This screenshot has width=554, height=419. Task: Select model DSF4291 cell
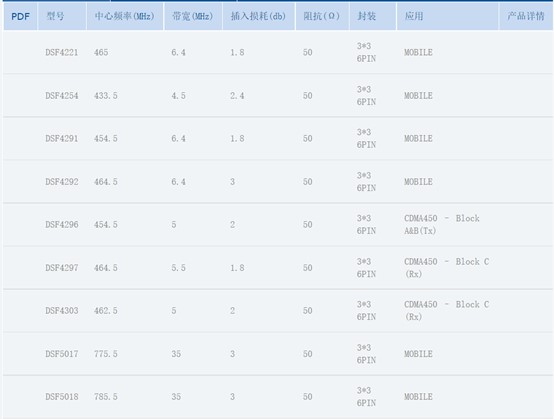[61, 138]
